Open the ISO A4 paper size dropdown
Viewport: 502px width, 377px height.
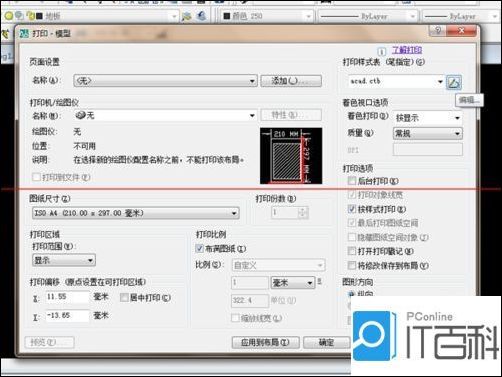point(136,213)
